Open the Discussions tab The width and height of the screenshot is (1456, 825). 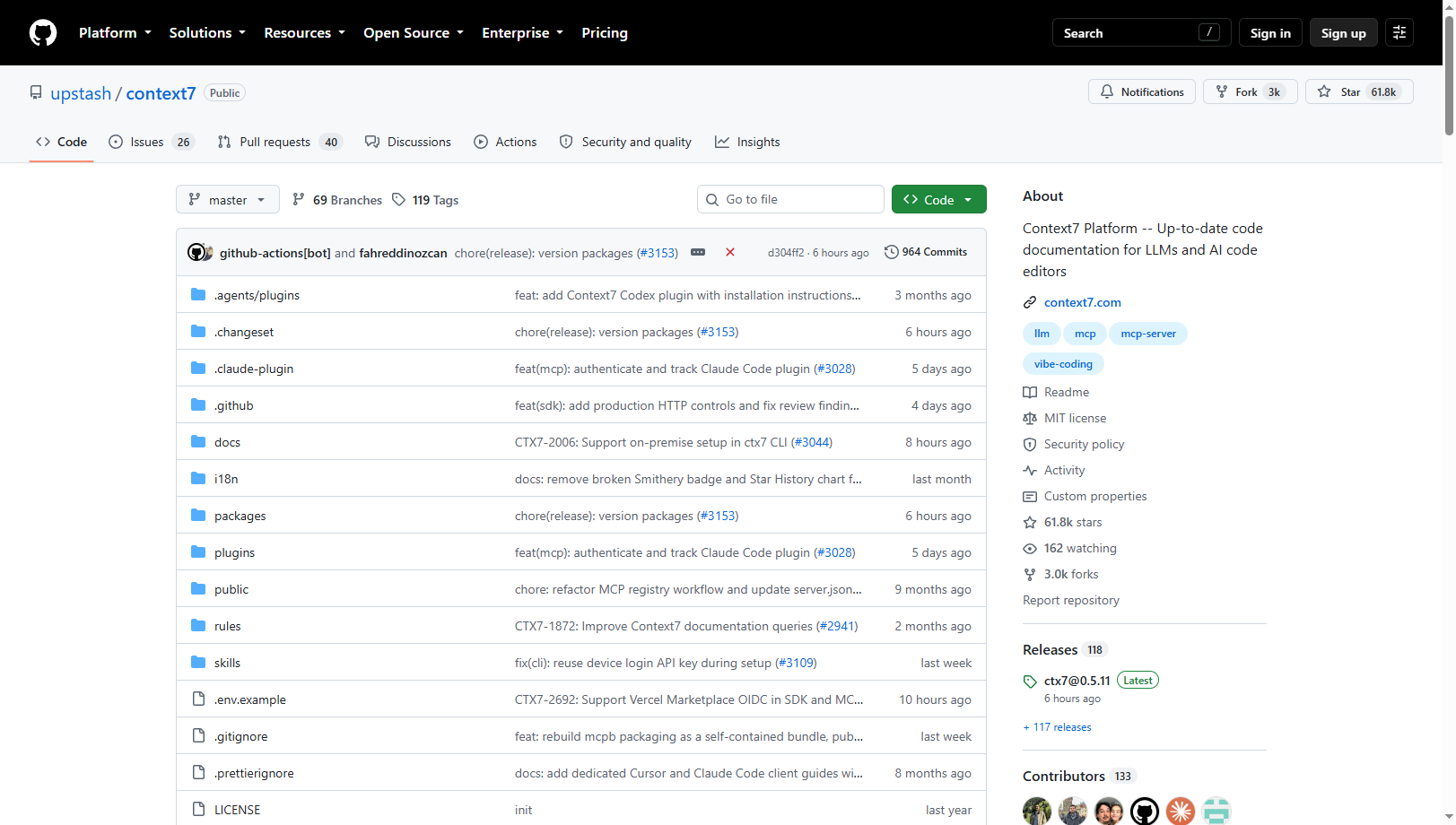pyautogui.click(x=408, y=142)
